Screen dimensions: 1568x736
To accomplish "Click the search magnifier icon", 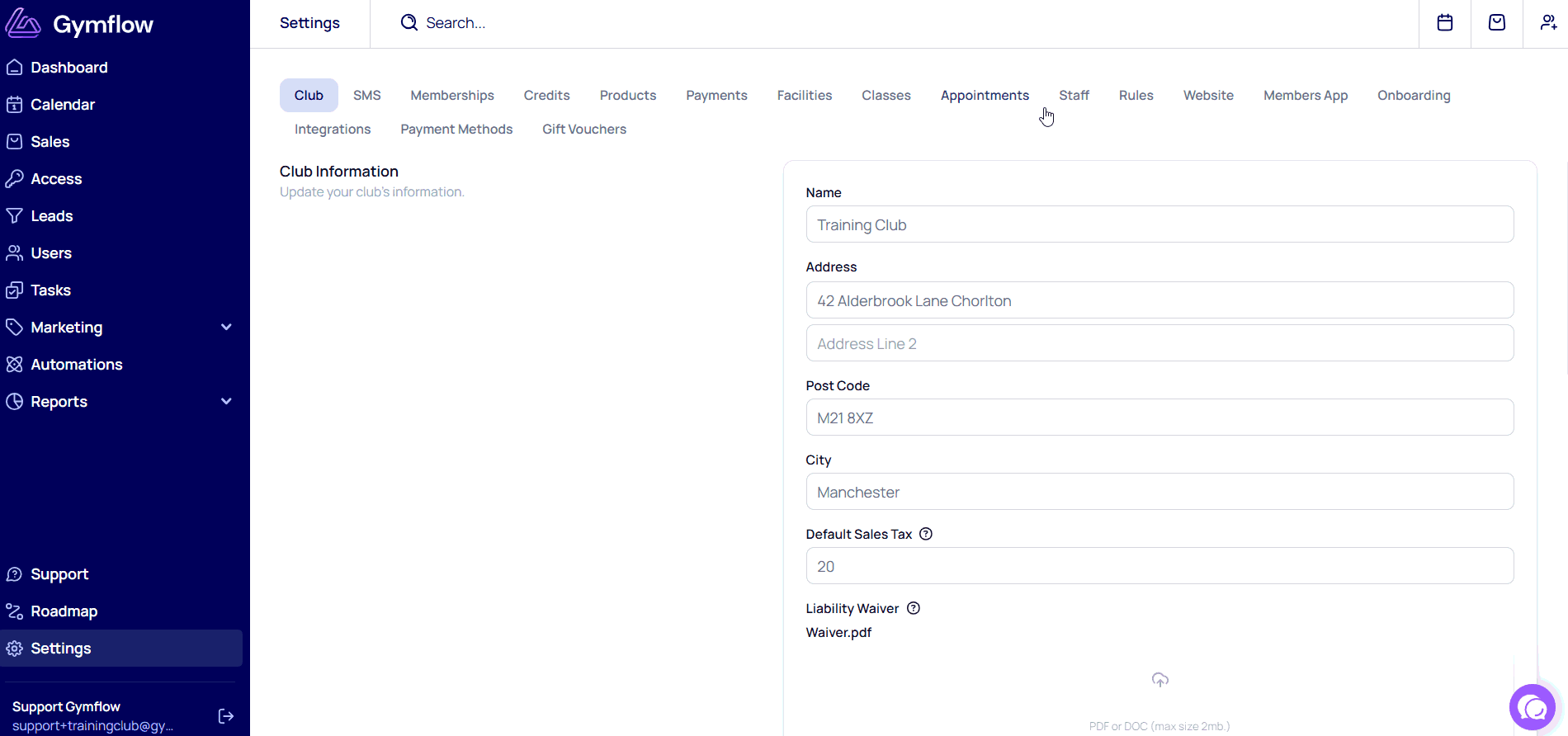I will (409, 23).
